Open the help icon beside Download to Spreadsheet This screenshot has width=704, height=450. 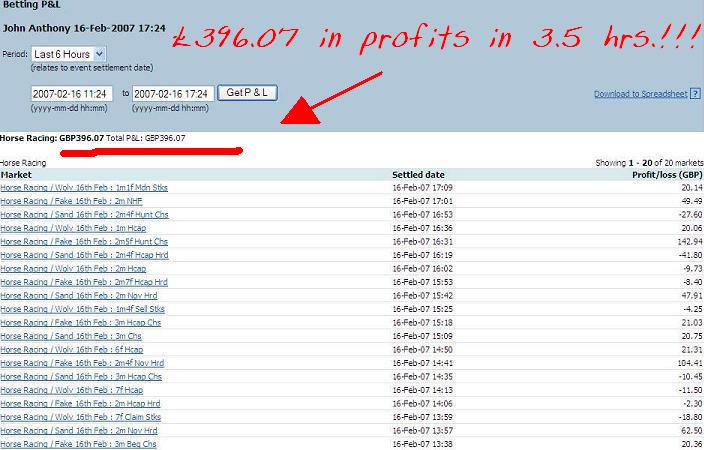(x=695, y=93)
